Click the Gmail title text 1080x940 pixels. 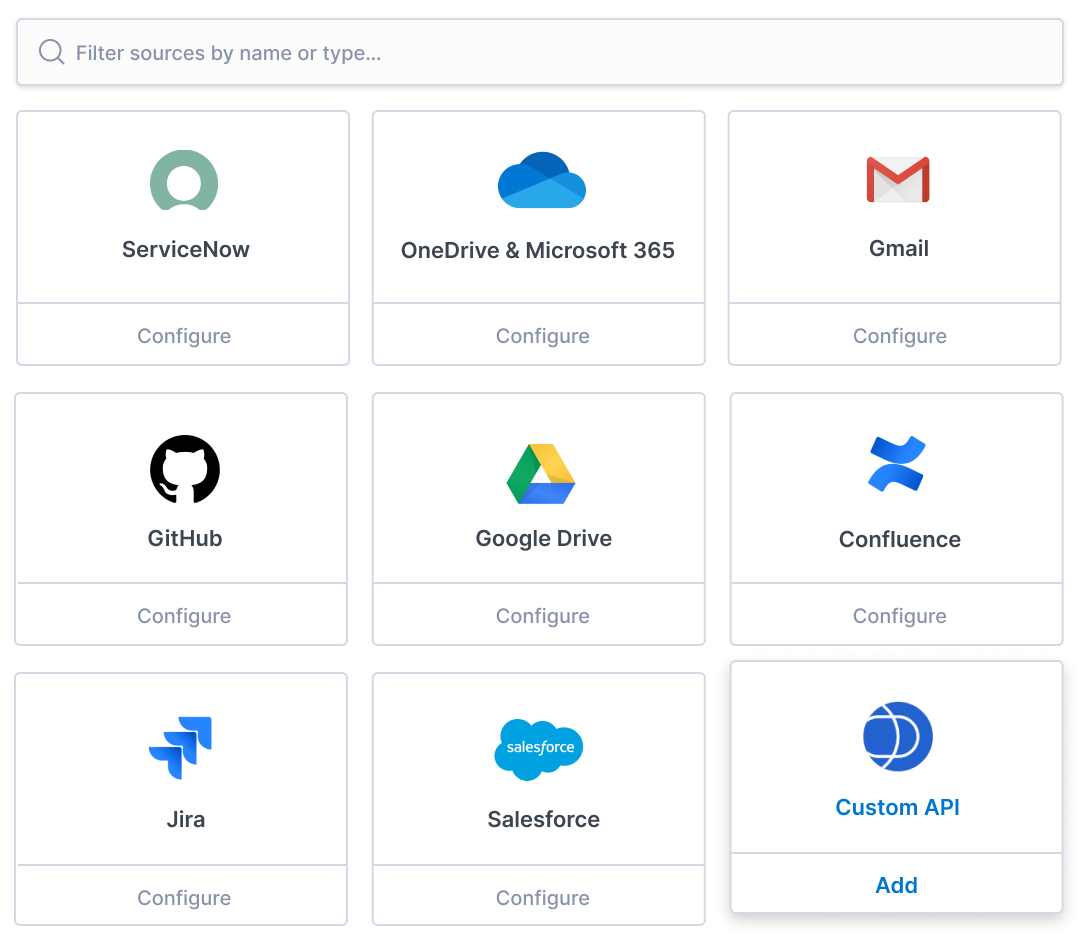coord(898,248)
